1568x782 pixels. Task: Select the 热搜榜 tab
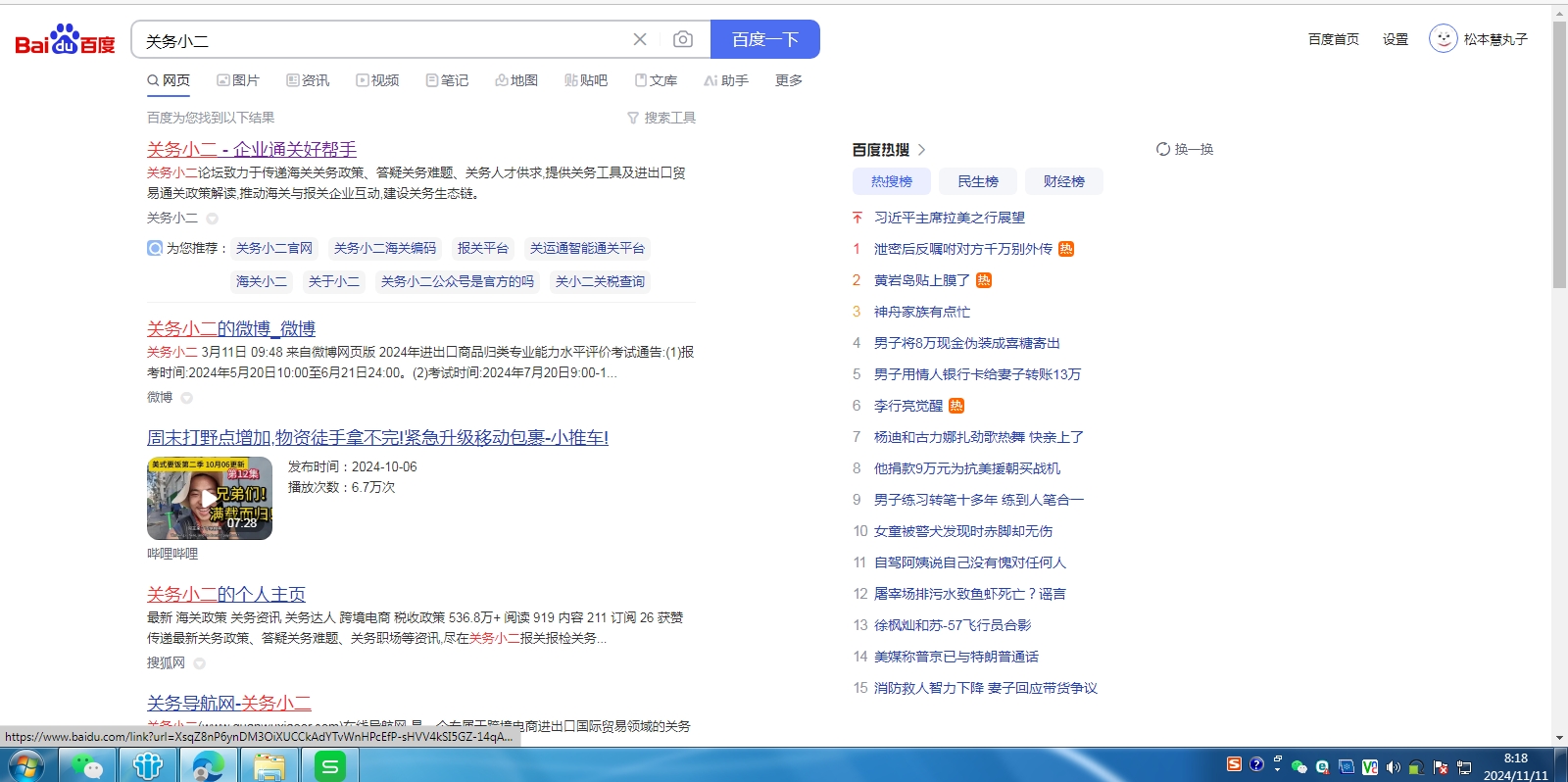click(892, 181)
